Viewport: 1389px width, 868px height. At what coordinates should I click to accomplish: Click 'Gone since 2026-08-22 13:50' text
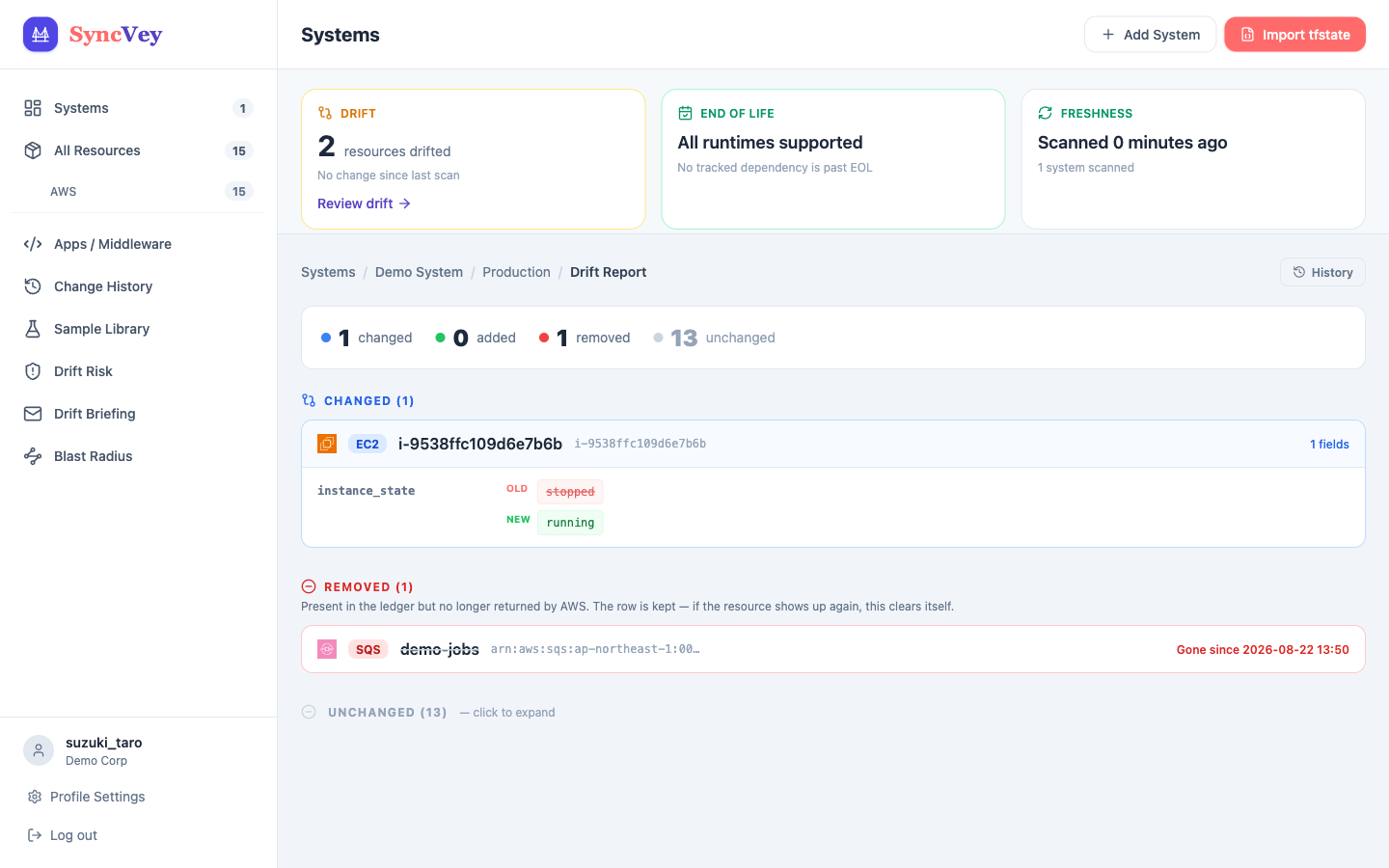1263,649
